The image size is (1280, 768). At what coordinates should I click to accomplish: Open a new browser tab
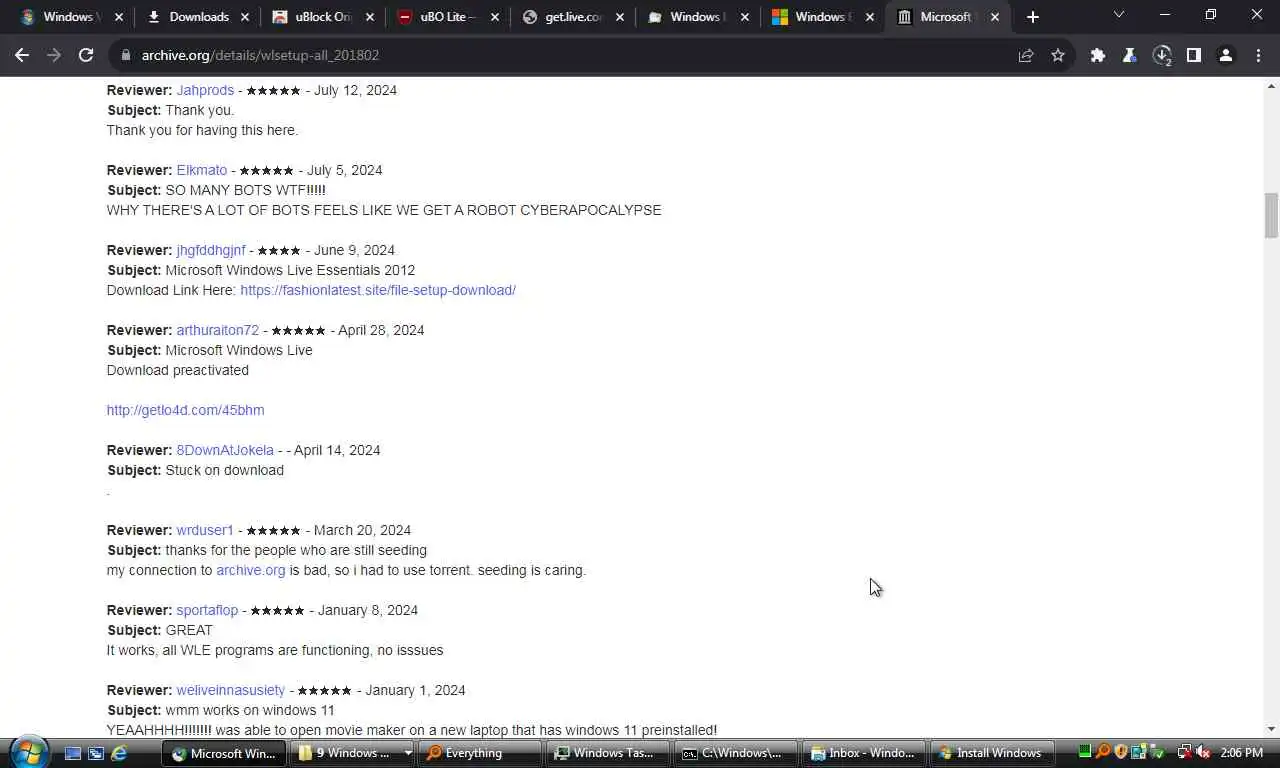(1033, 17)
